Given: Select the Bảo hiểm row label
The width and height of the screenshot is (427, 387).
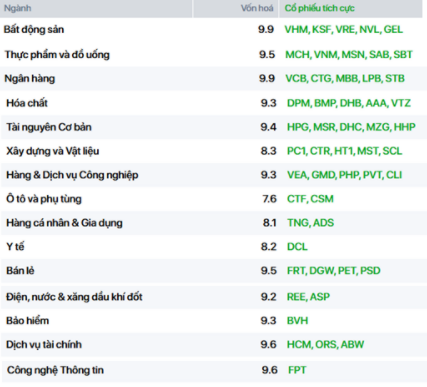Looking at the screenshot, I should tap(28, 321).
